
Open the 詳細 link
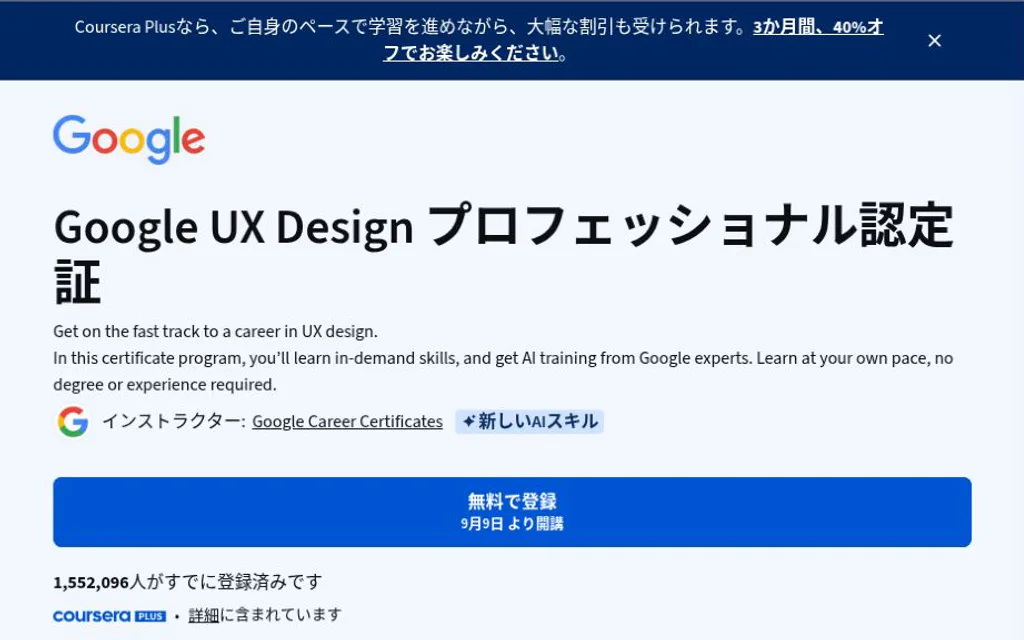click(x=204, y=615)
